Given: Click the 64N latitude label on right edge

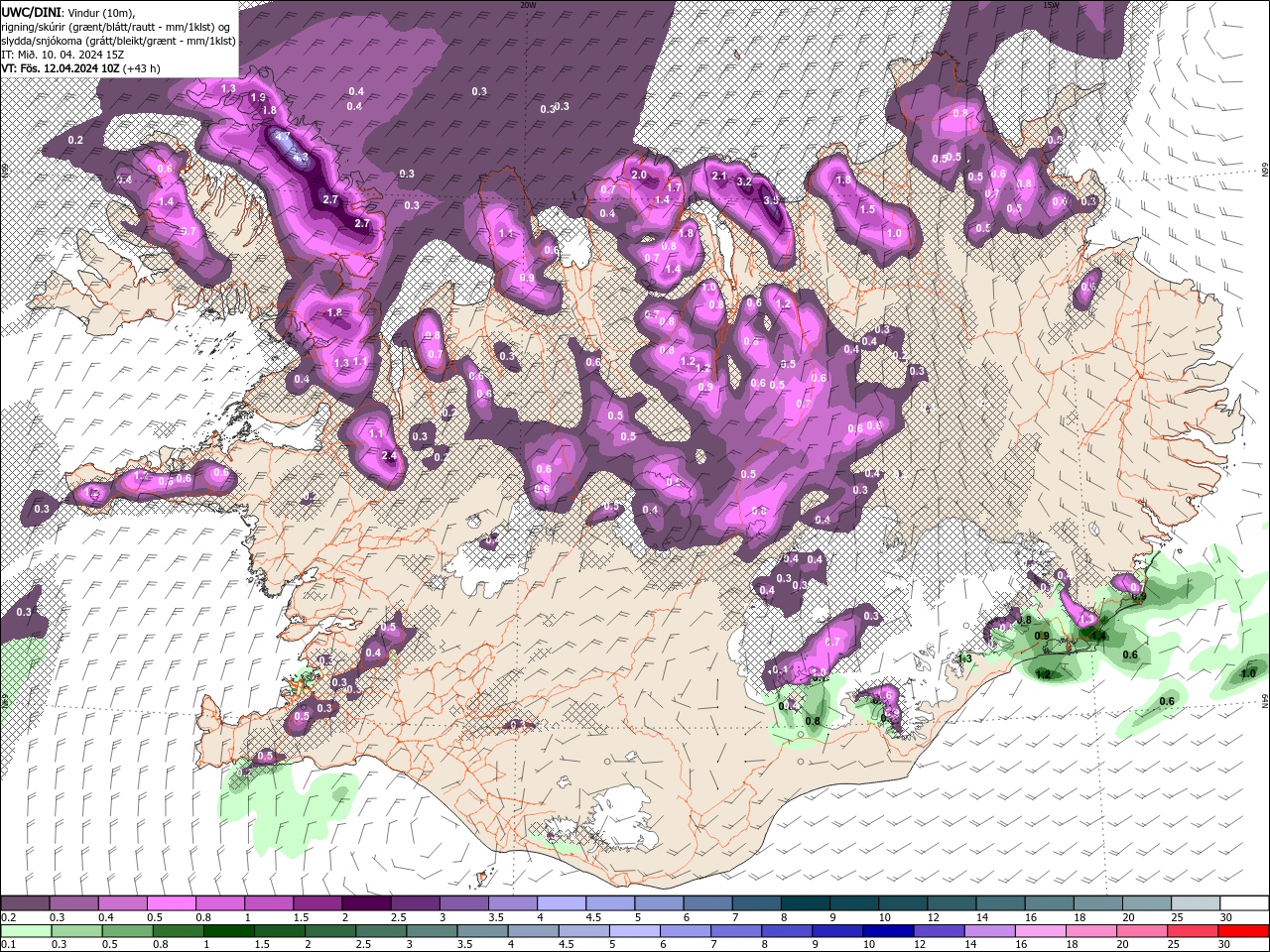Looking at the screenshot, I should [x=1265, y=700].
